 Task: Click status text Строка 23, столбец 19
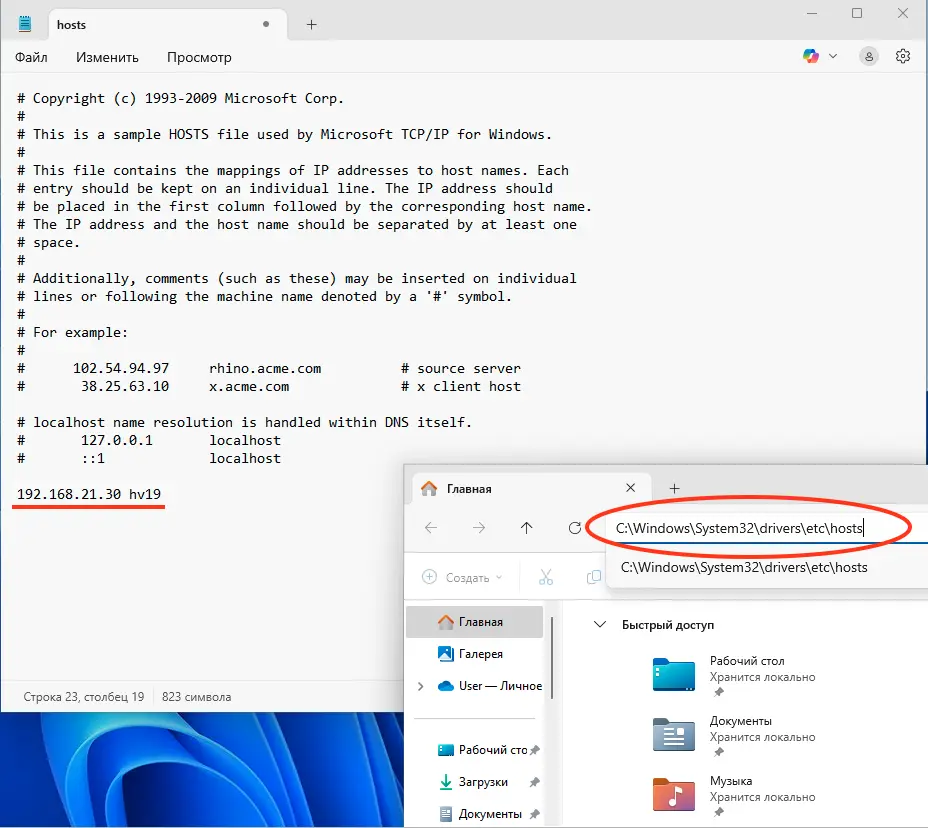[83, 697]
